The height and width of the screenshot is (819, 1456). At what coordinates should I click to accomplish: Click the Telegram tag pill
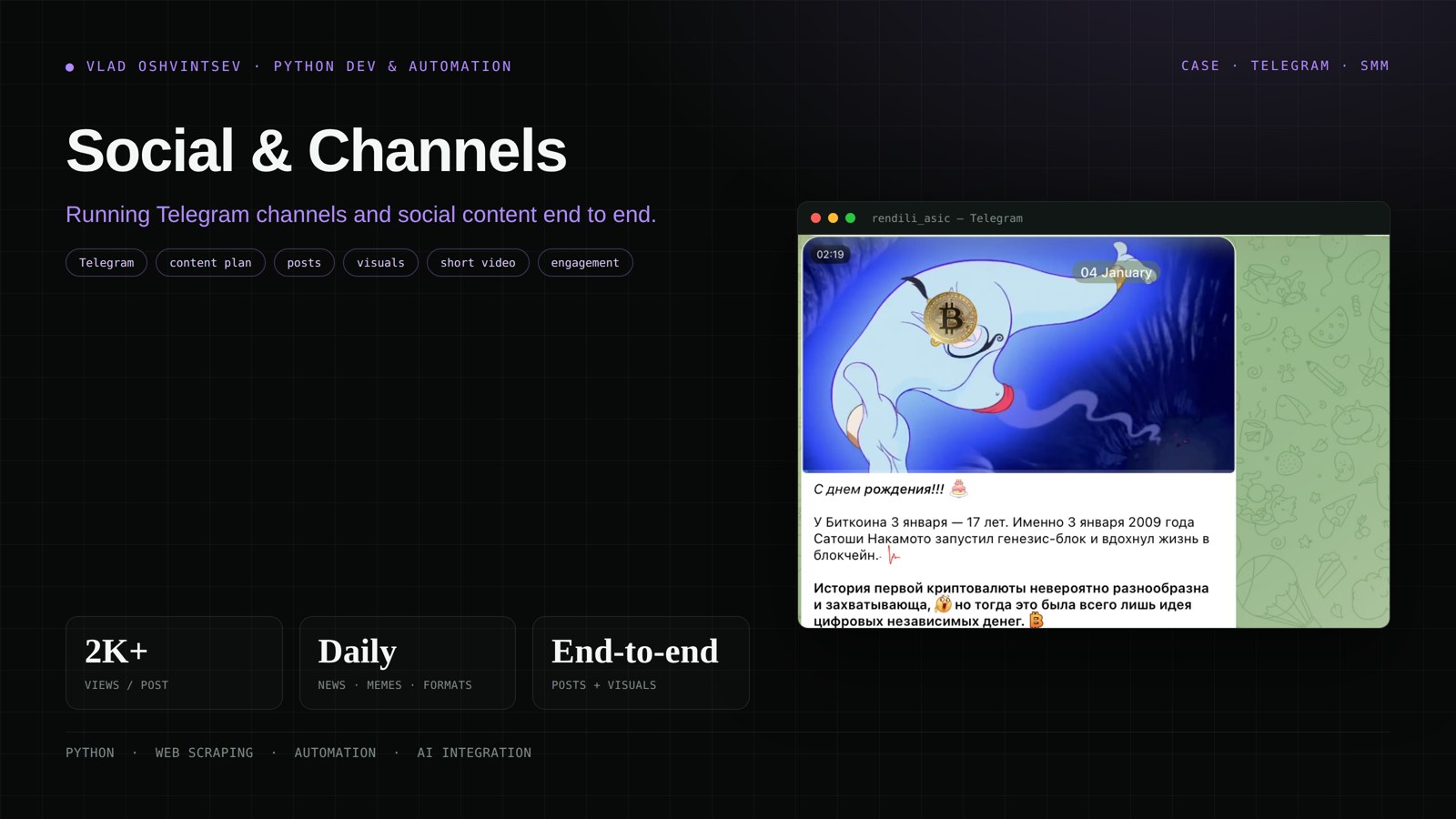(x=106, y=263)
